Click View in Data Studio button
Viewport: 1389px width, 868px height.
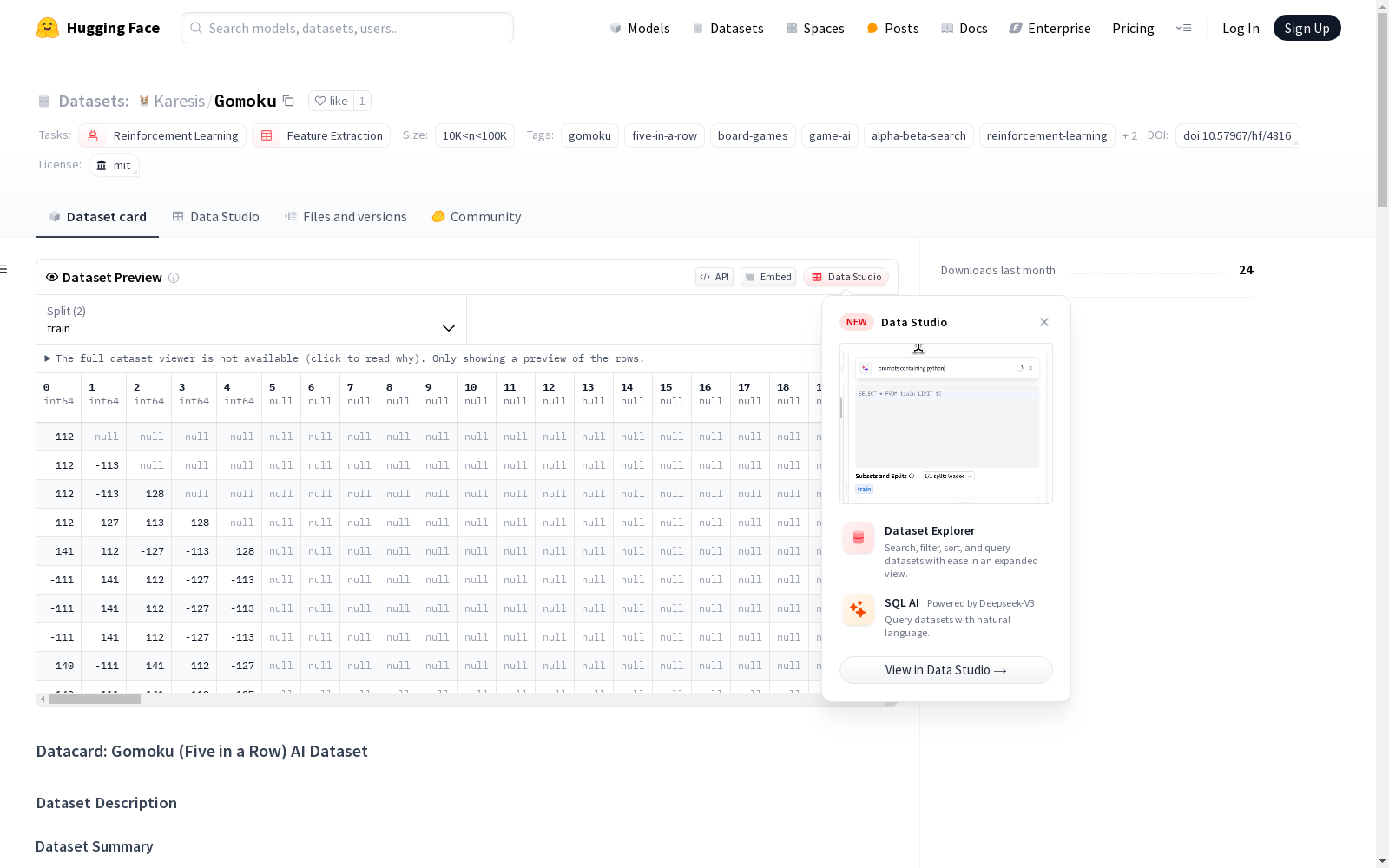point(946,670)
